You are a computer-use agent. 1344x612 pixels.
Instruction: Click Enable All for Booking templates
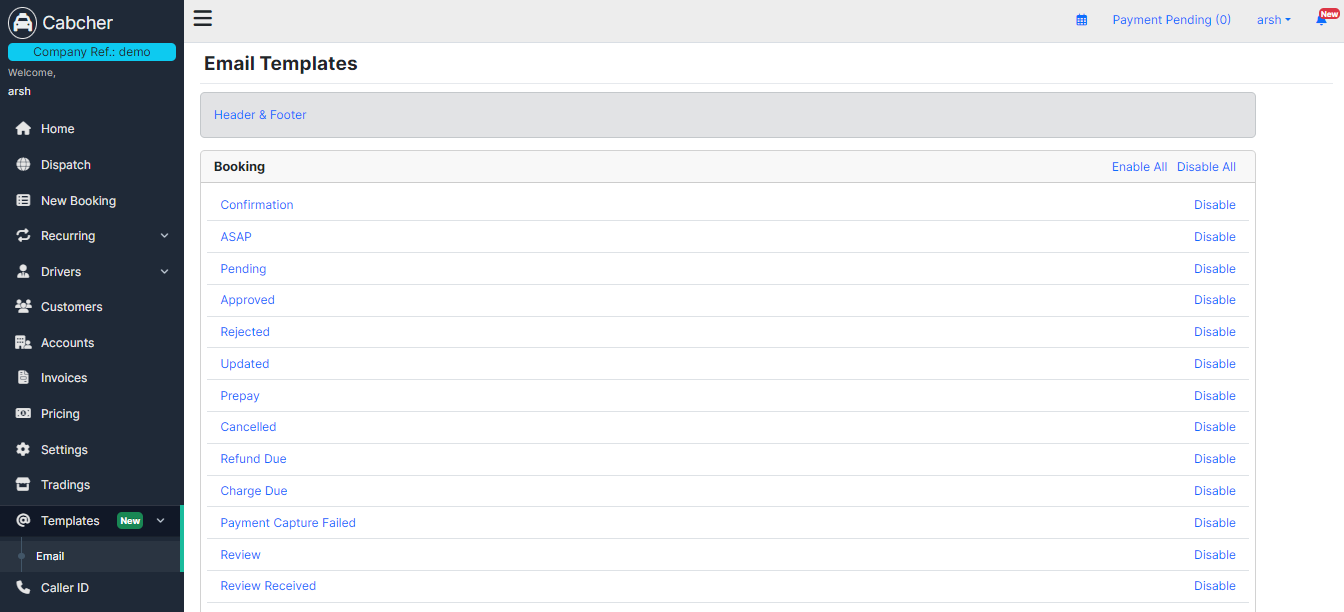point(1139,167)
